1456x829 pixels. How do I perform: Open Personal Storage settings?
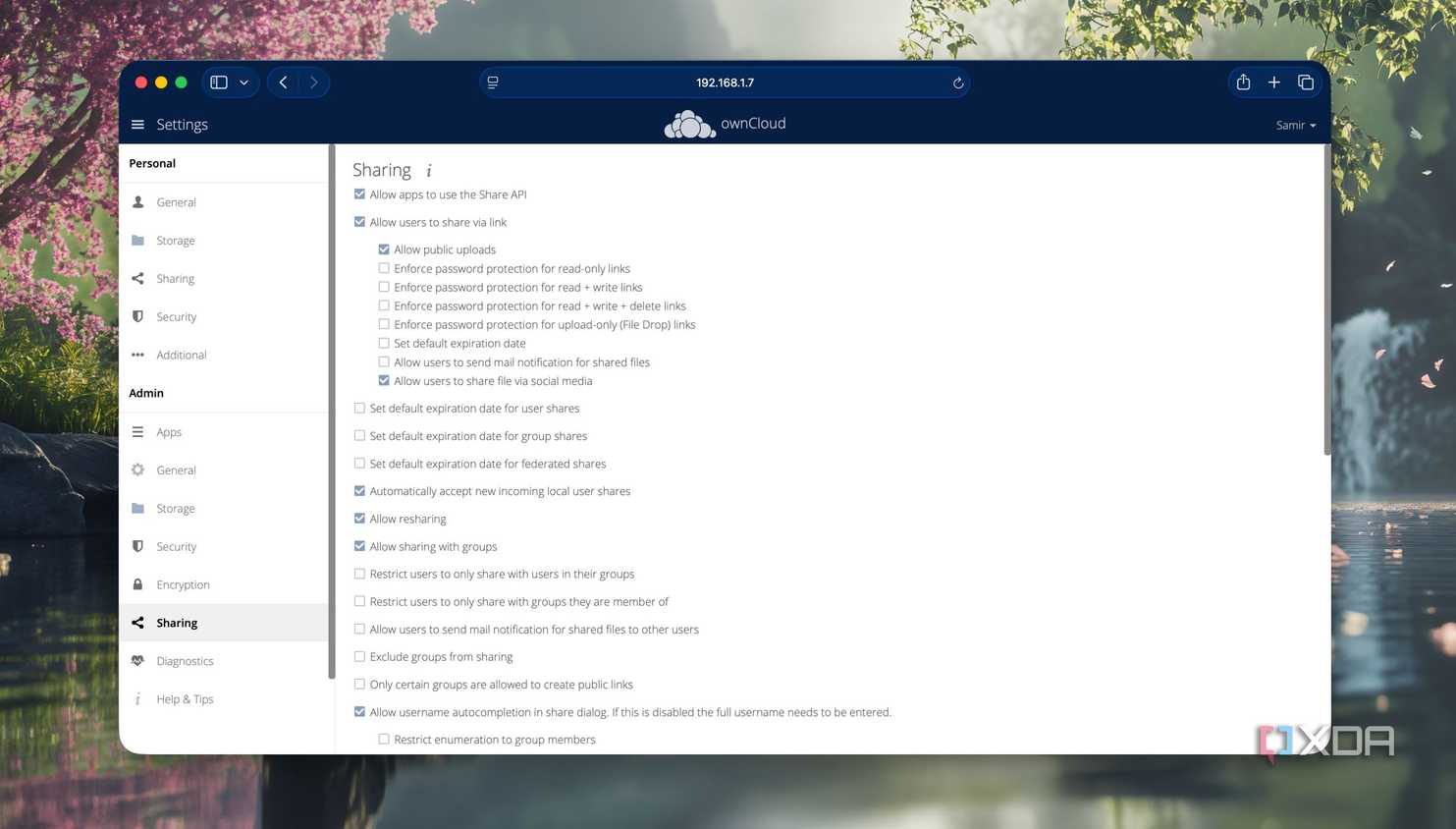(223, 241)
